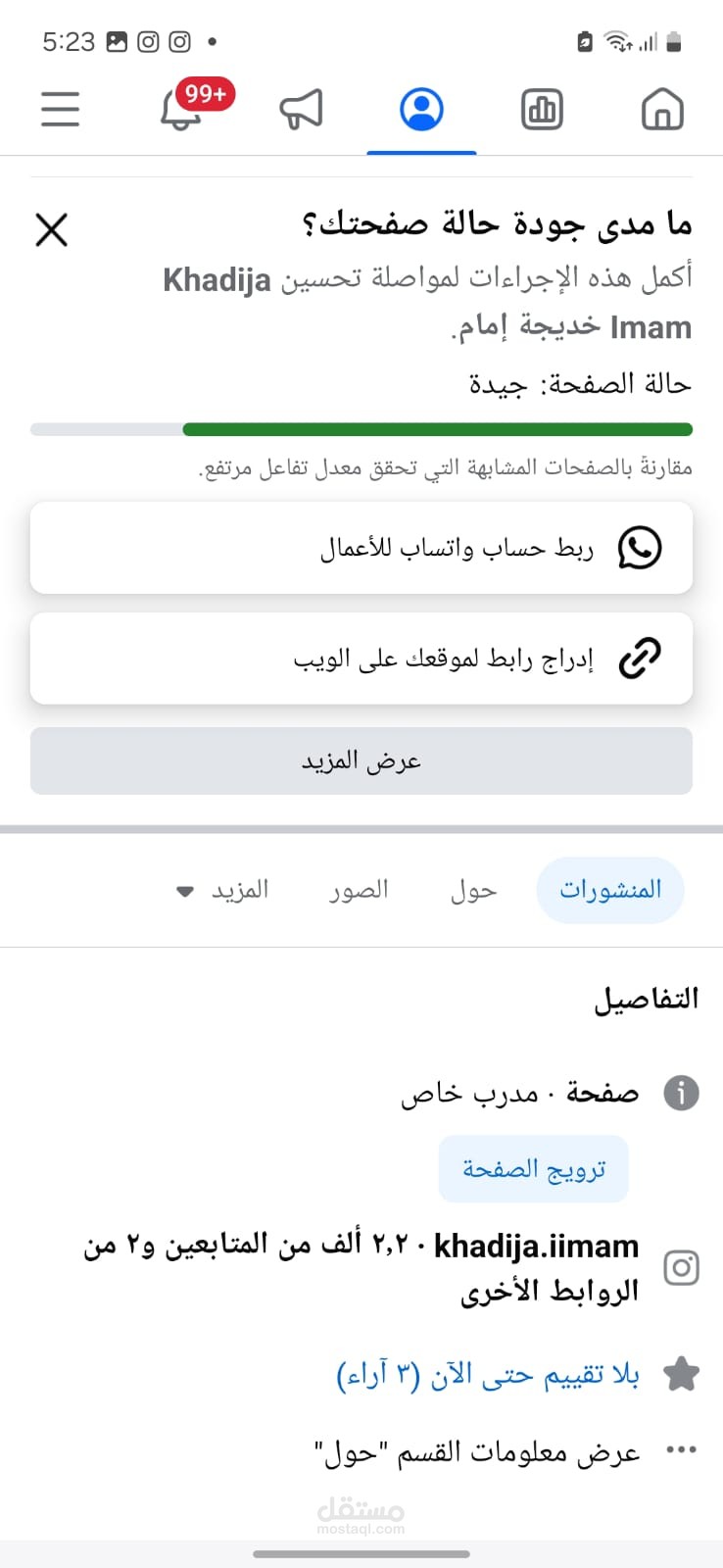Open the insights bar chart icon

(543, 109)
